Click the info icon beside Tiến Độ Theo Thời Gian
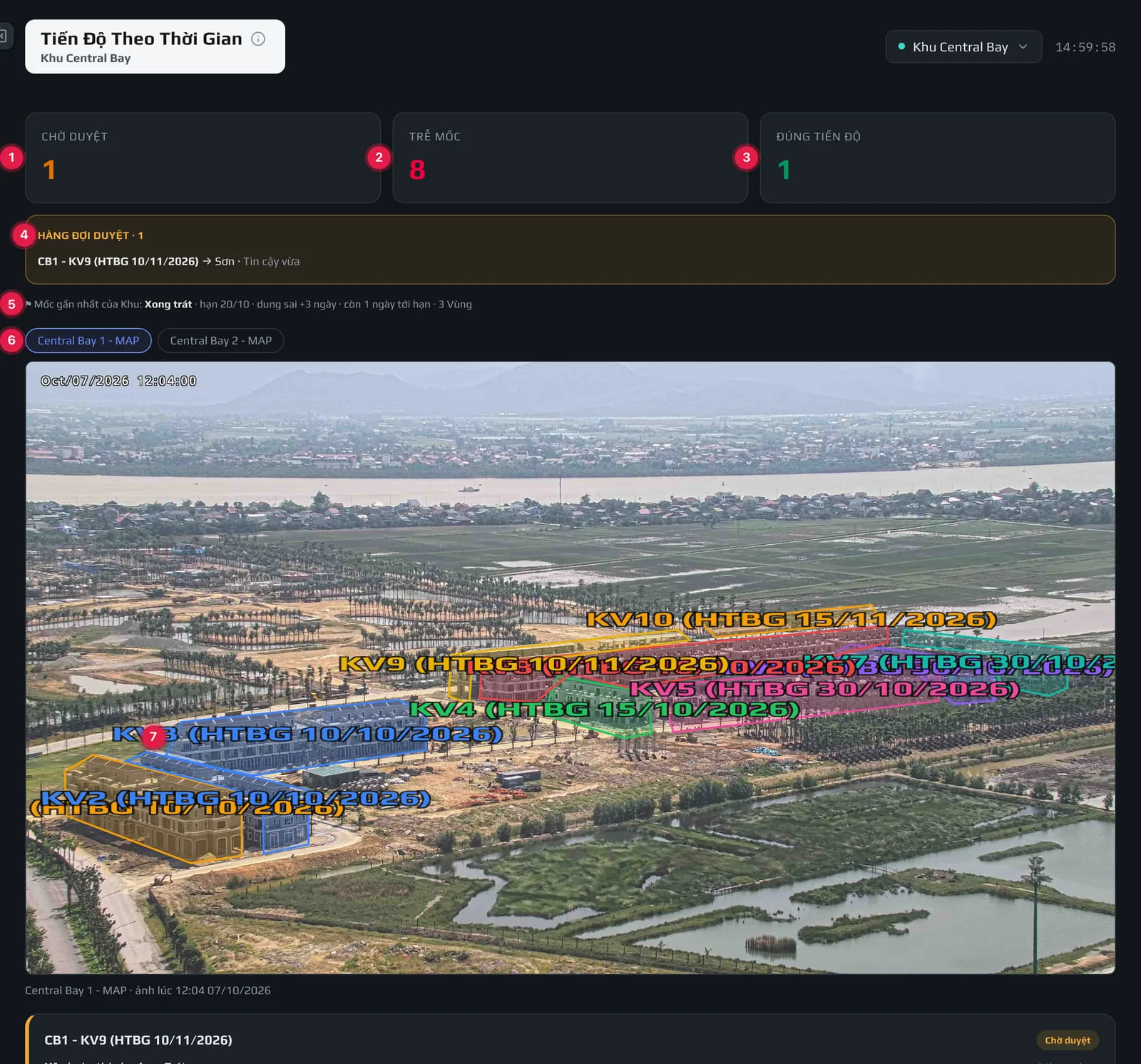Image resolution: width=1141 pixels, height=1064 pixels. tap(258, 39)
